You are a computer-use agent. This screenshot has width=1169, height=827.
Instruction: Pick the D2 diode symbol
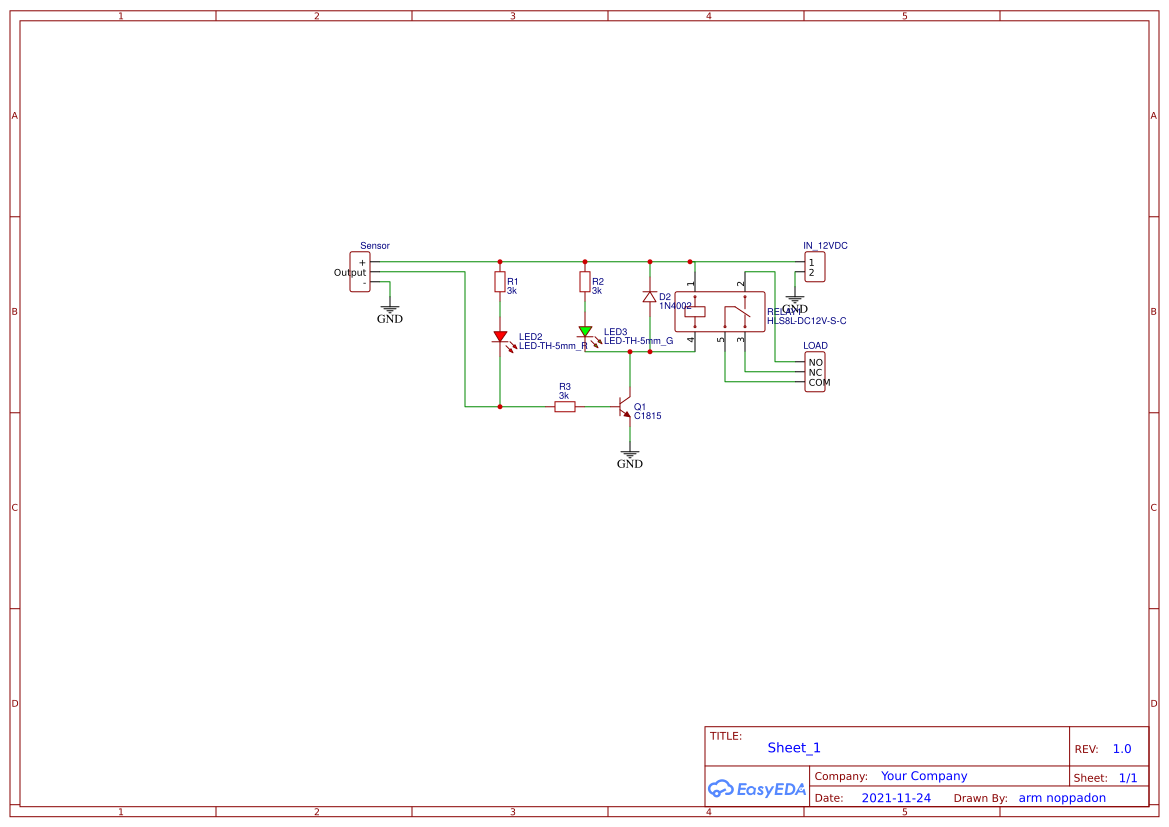649,297
